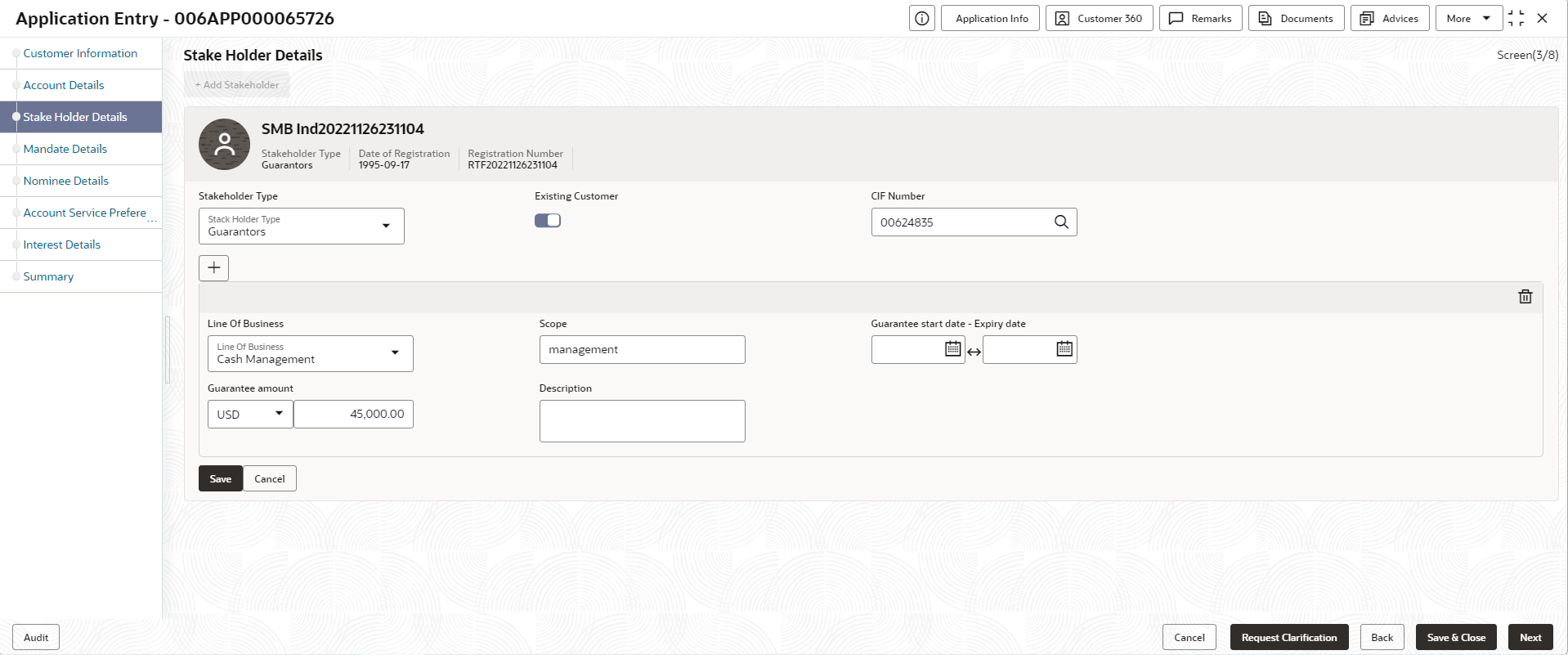Open Advices panel
The width and height of the screenshot is (1568, 655).
click(1390, 18)
